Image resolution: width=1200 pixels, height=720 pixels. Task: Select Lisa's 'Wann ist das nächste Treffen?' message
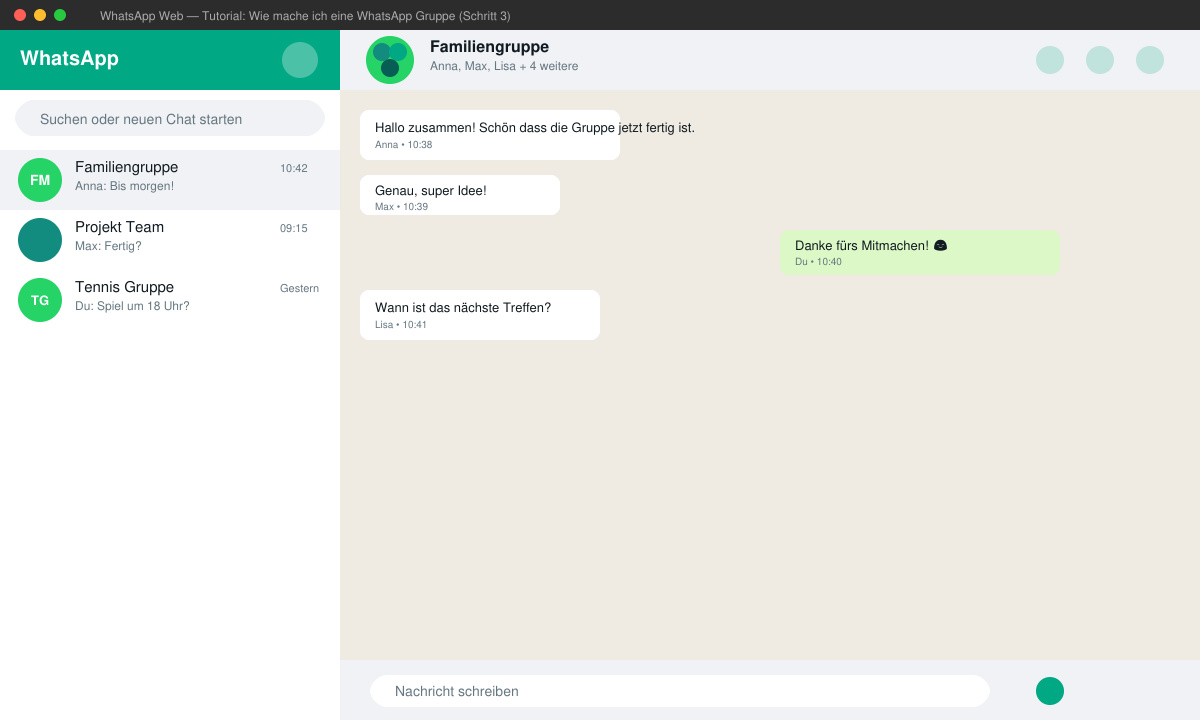pyautogui.click(x=480, y=315)
